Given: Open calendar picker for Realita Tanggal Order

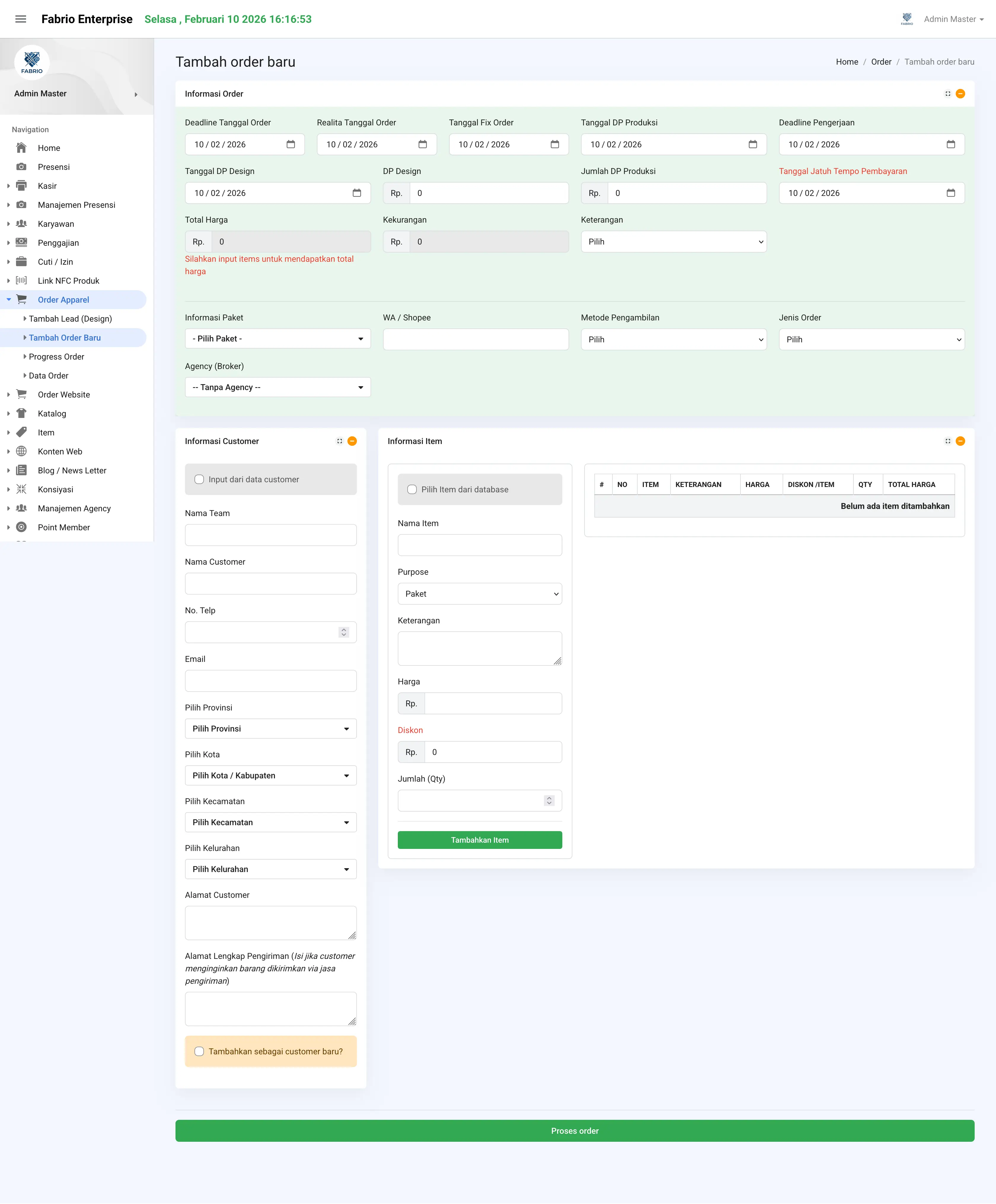Looking at the screenshot, I should click(x=423, y=144).
